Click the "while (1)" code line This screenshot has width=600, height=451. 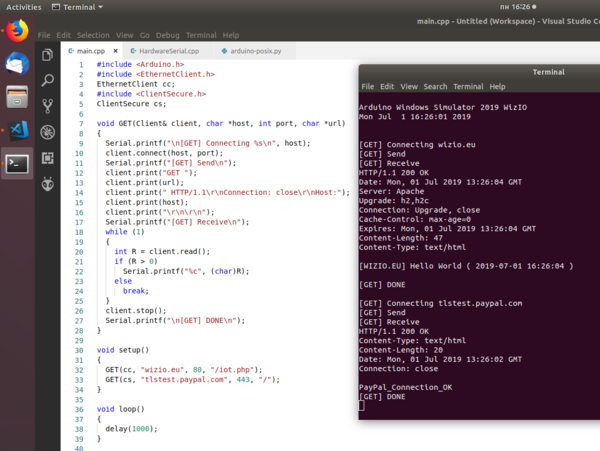coord(125,232)
